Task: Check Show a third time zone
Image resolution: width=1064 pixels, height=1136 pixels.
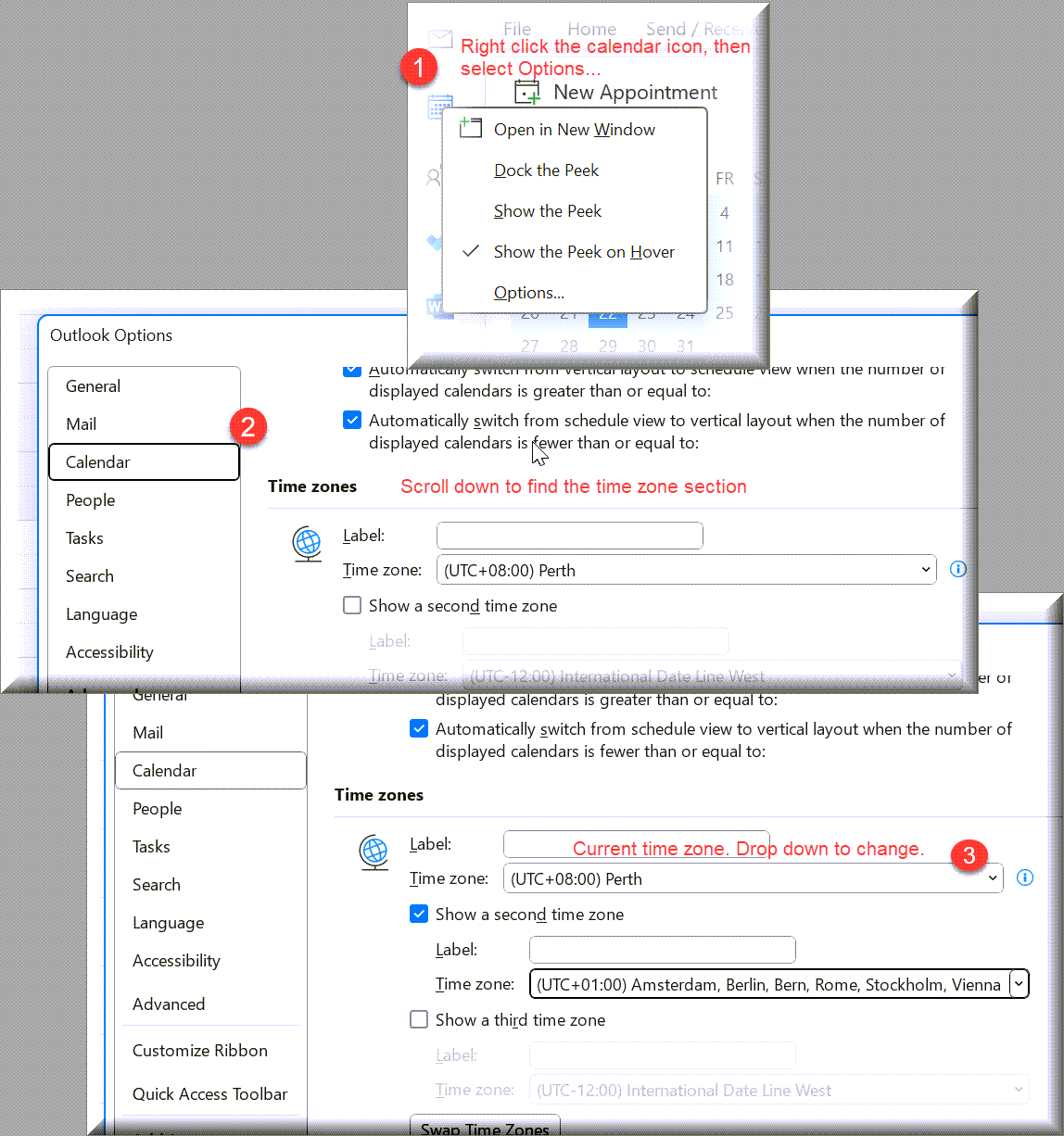Action: coord(419,1020)
